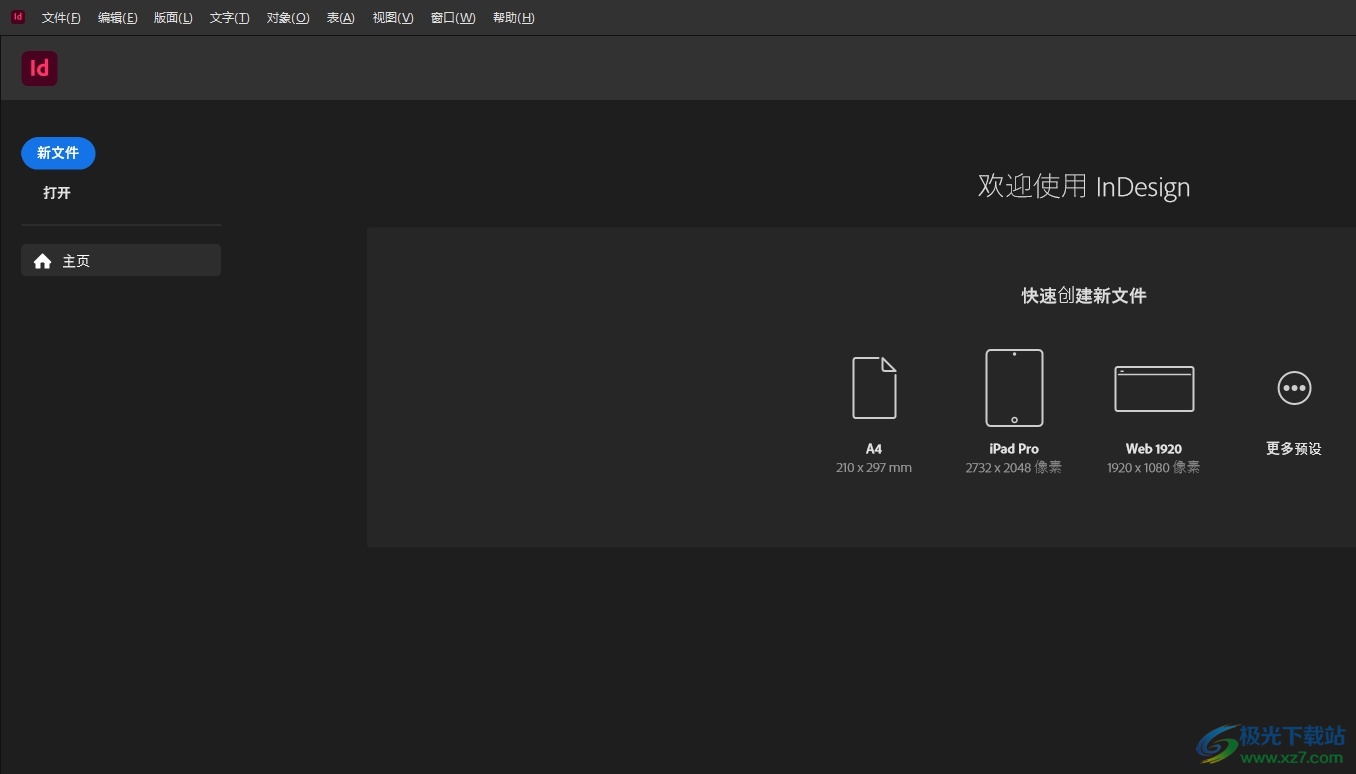This screenshot has width=1356, height=774.
Task: Click the 2732 x 2048 像素 text
Action: (x=1014, y=468)
